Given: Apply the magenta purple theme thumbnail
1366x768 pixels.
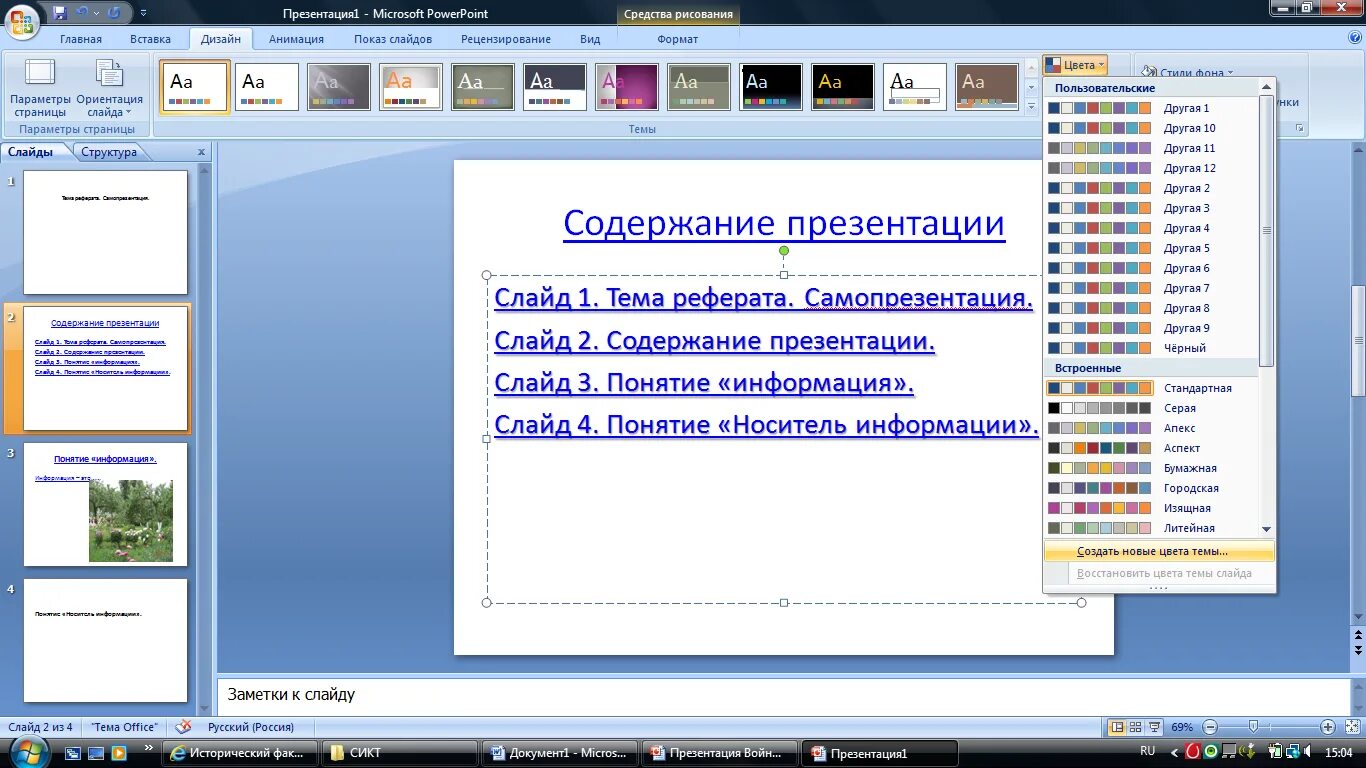Looking at the screenshot, I should pos(627,87).
